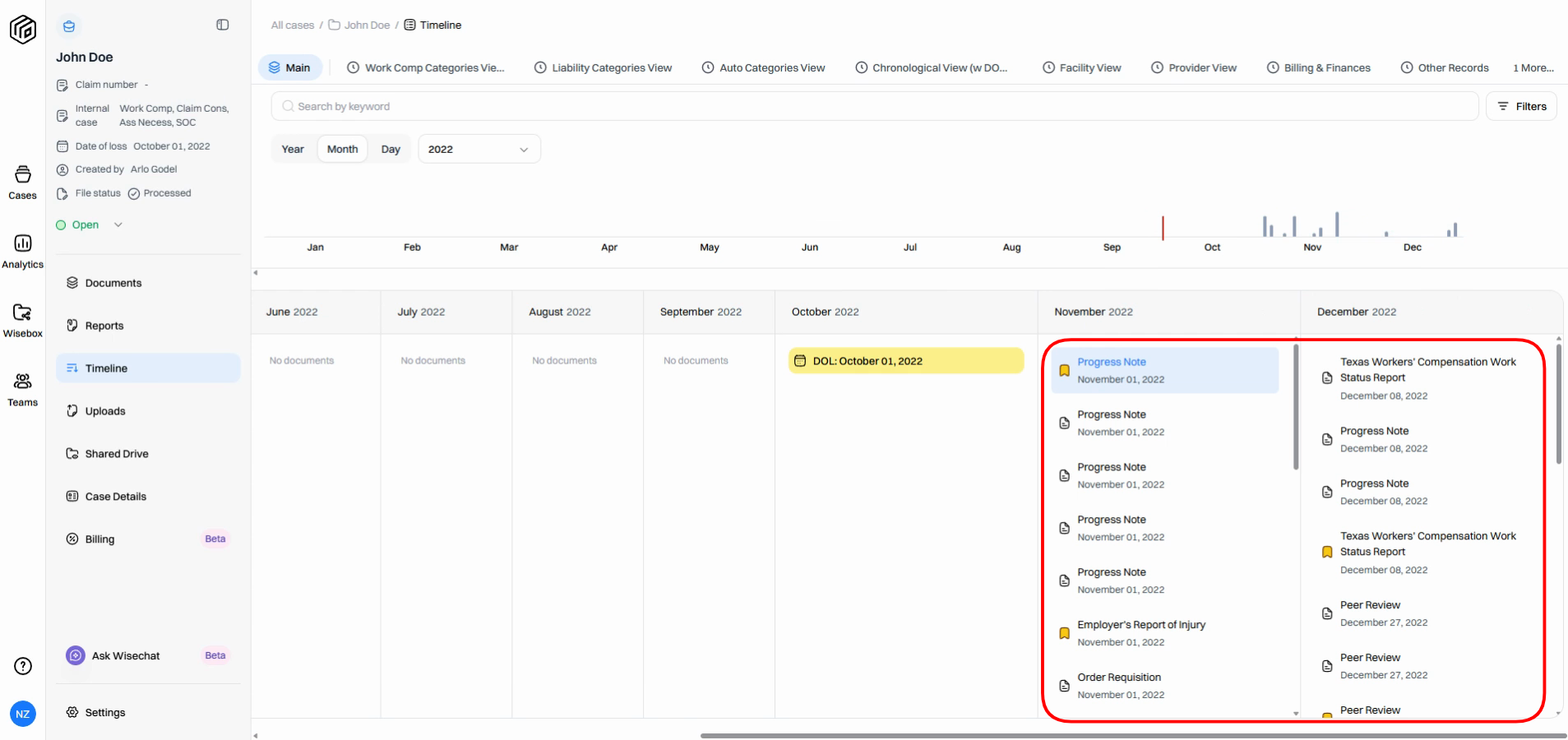Open the Cases section in left rail
Screen dimensions: 1568x740
point(23,183)
